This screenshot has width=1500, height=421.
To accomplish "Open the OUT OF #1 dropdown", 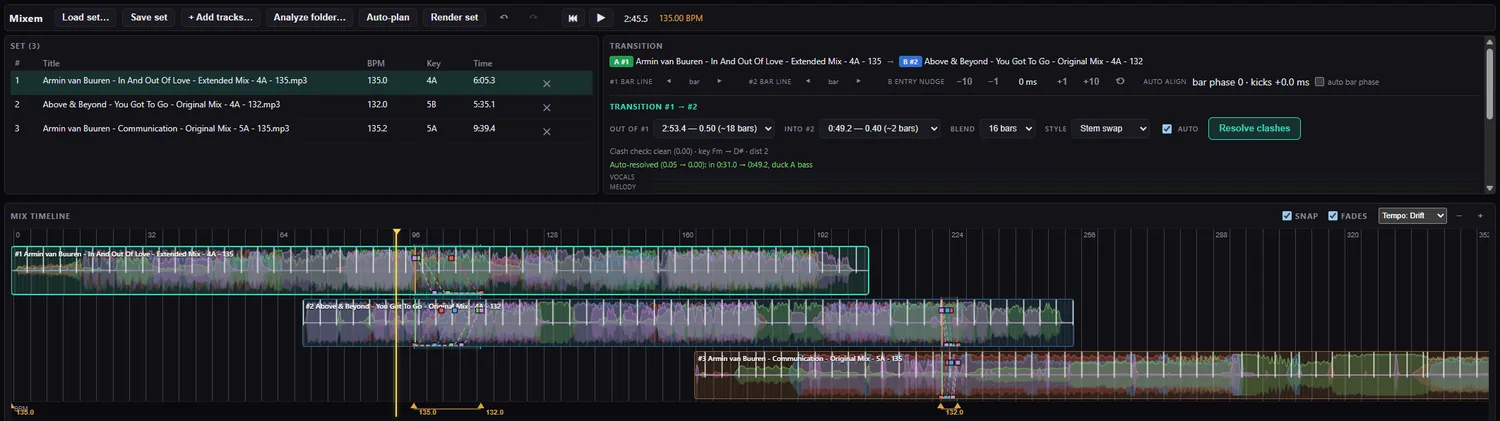I will click(715, 128).
